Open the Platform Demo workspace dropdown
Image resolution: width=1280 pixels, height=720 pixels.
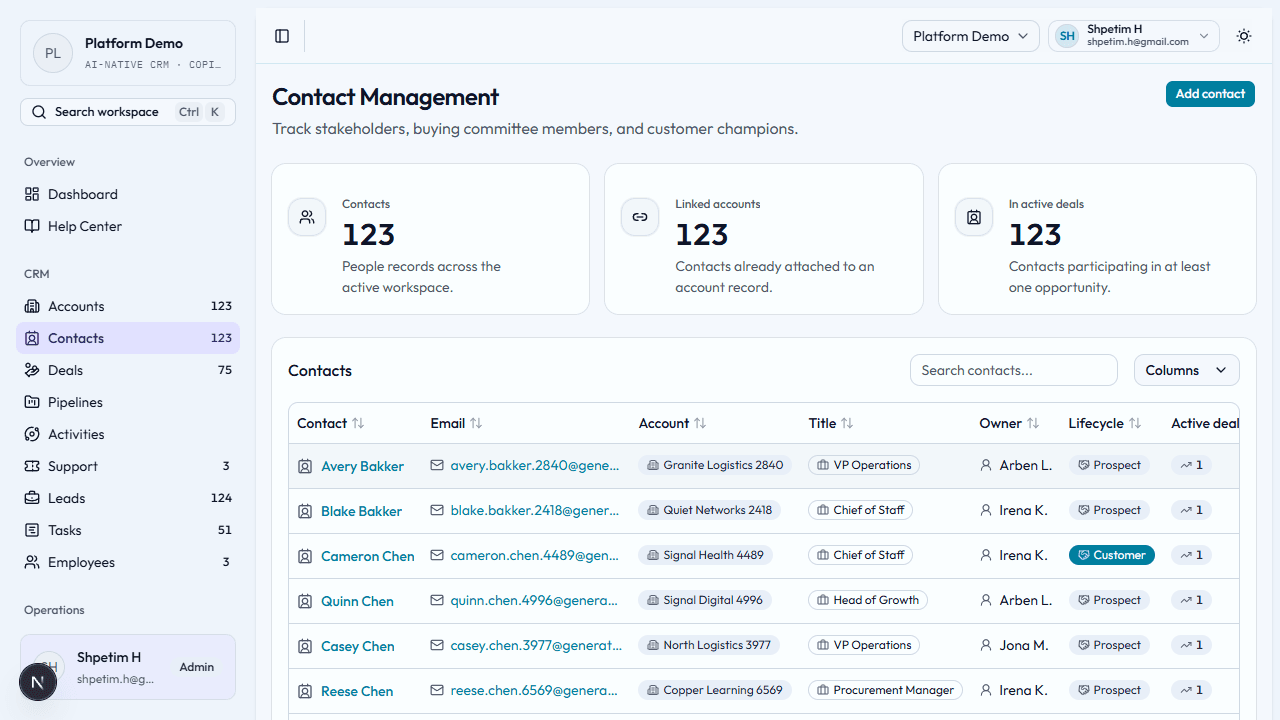click(x=970, y=36)
